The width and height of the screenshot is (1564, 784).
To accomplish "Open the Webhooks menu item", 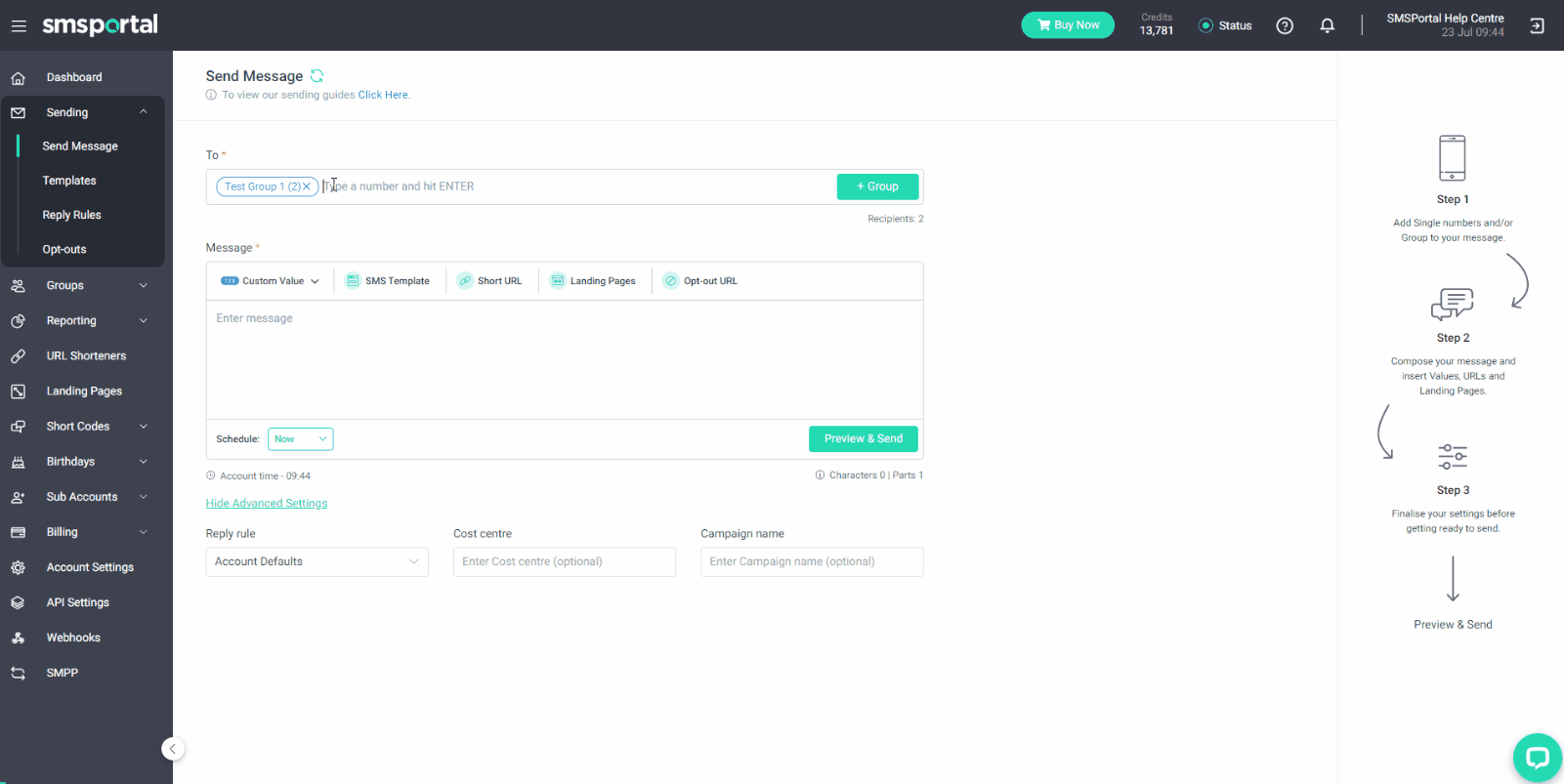I will coord(73,638).
